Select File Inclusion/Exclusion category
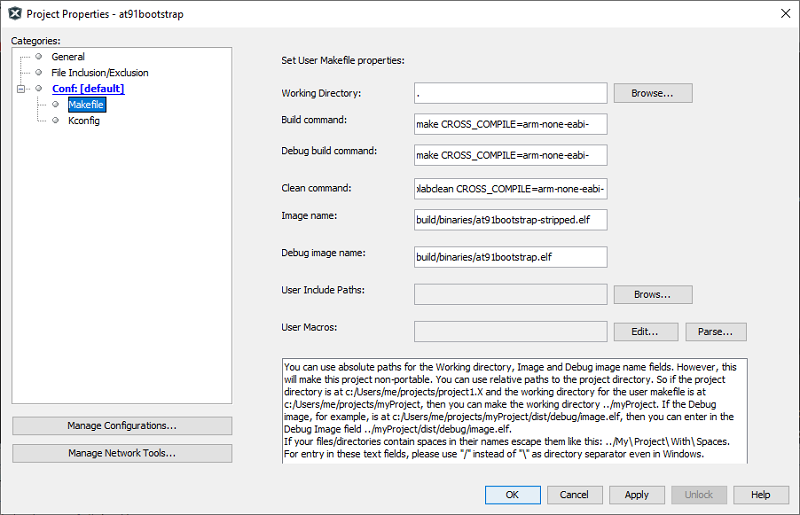Image resolution: width=800 pixels, height=515 pixels. tap(99, 73)
